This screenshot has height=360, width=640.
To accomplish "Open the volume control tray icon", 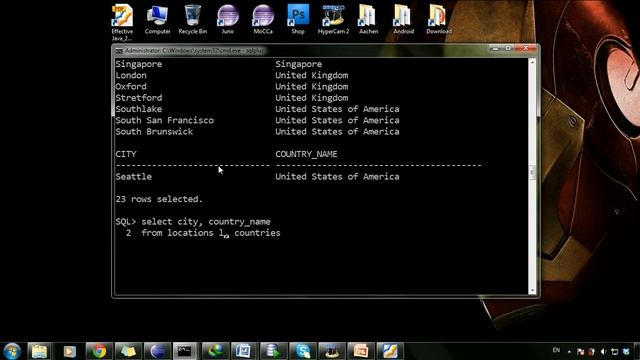I will coord(603,351).
